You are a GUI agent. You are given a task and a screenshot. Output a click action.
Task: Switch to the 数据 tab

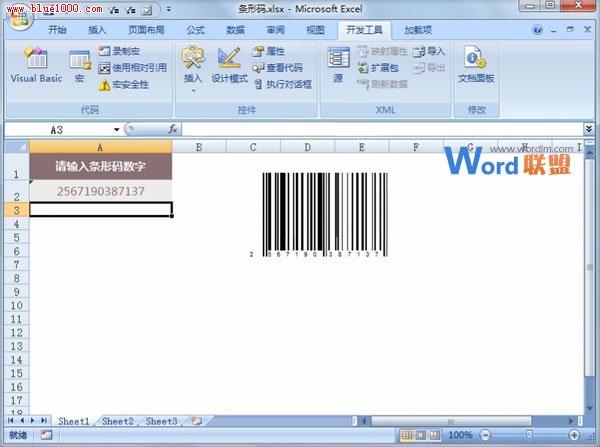(x=235, y=30)
